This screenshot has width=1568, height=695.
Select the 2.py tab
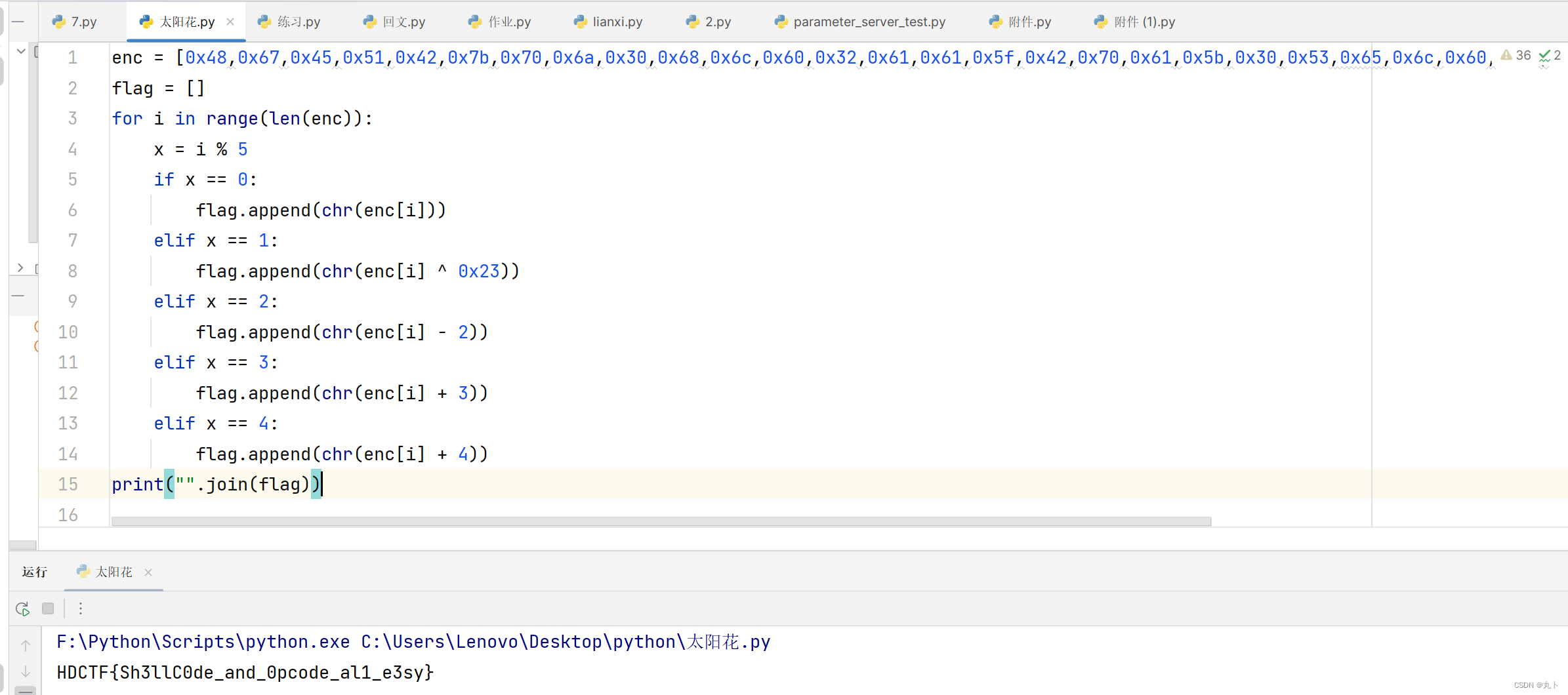[x=709, y=22]
